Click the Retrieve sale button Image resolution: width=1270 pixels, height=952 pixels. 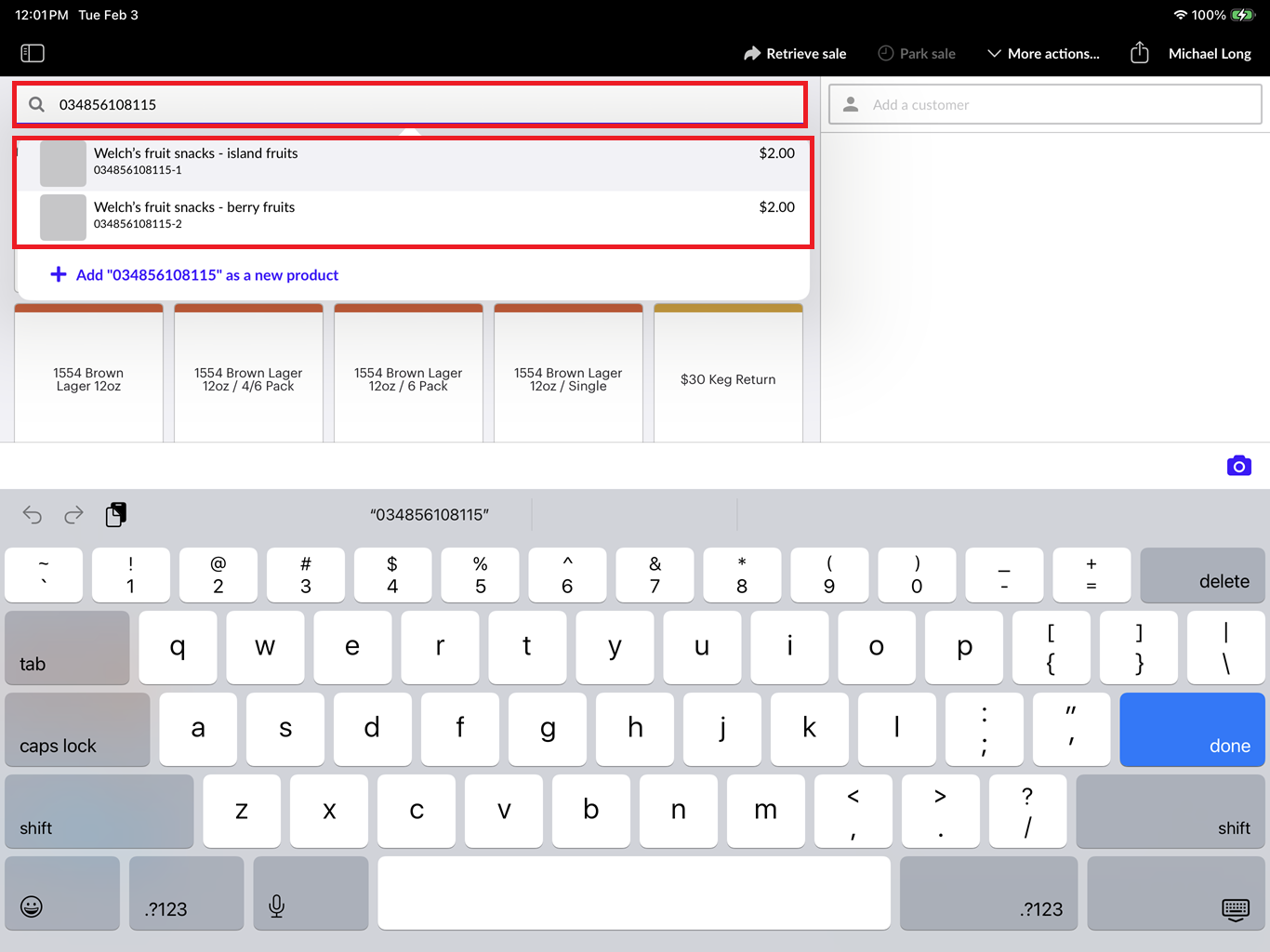tap(795, 54)
